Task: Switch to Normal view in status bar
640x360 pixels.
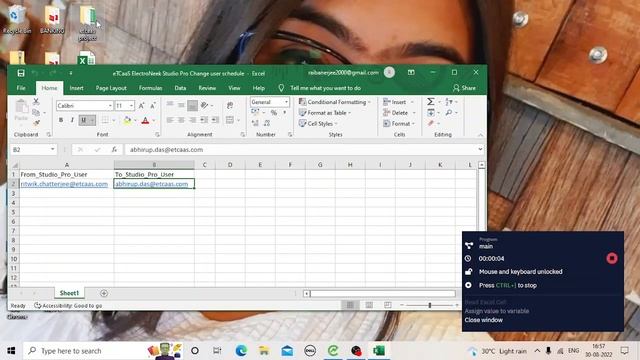Action: (350, 305)
